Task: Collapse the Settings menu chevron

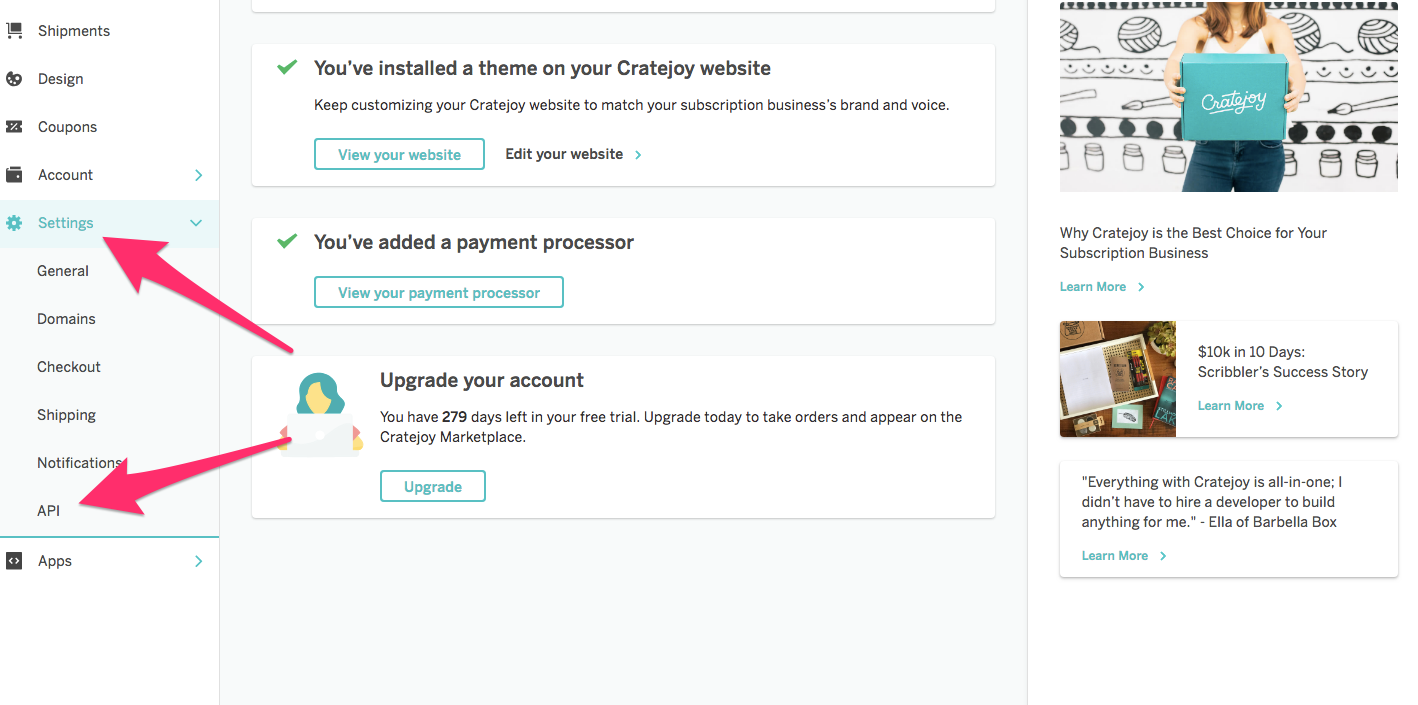Action: click(196, 223)
